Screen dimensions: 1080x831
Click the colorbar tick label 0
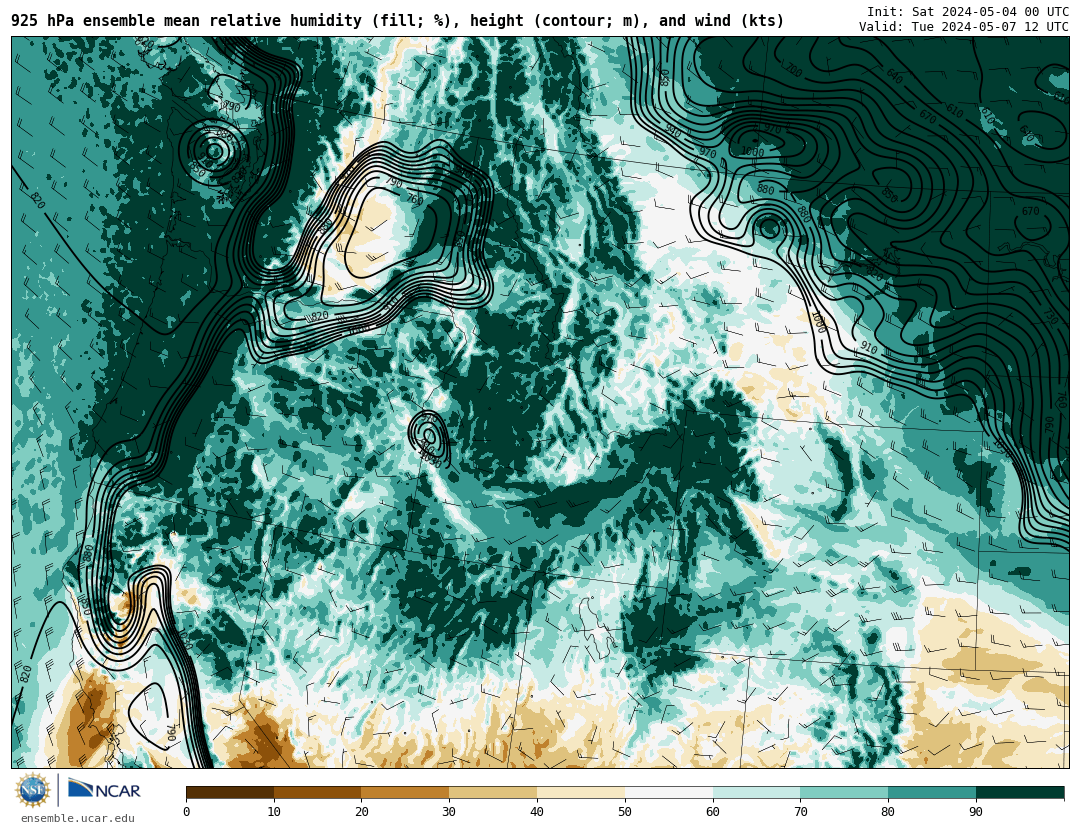pos(187,812)
